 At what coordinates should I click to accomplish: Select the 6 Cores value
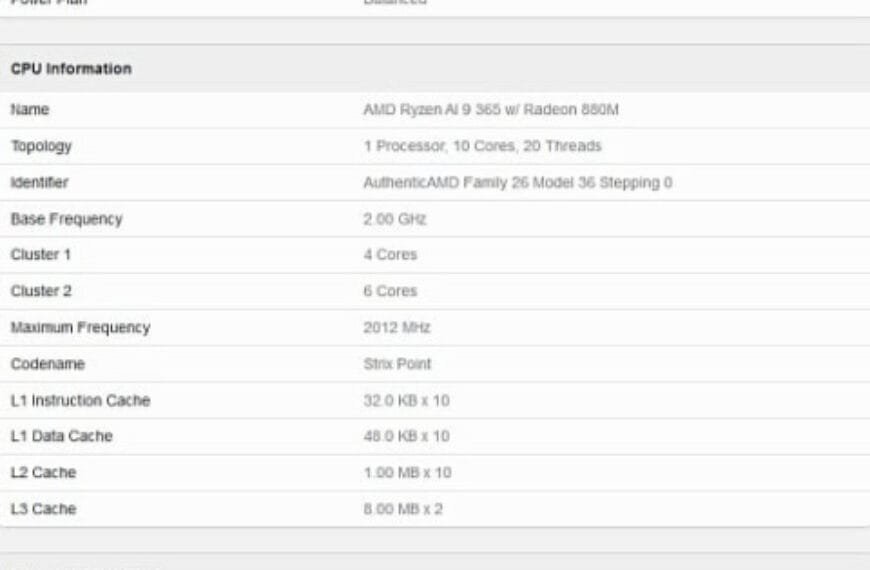point(390,291)
